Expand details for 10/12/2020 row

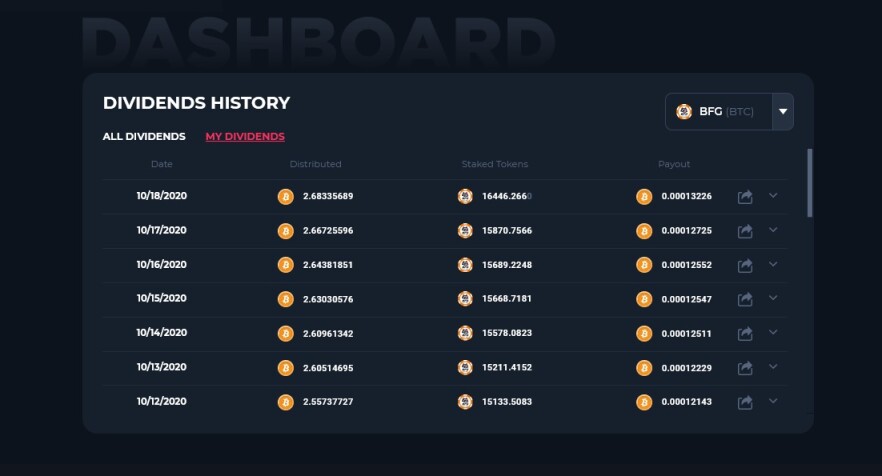click(773, 401)
